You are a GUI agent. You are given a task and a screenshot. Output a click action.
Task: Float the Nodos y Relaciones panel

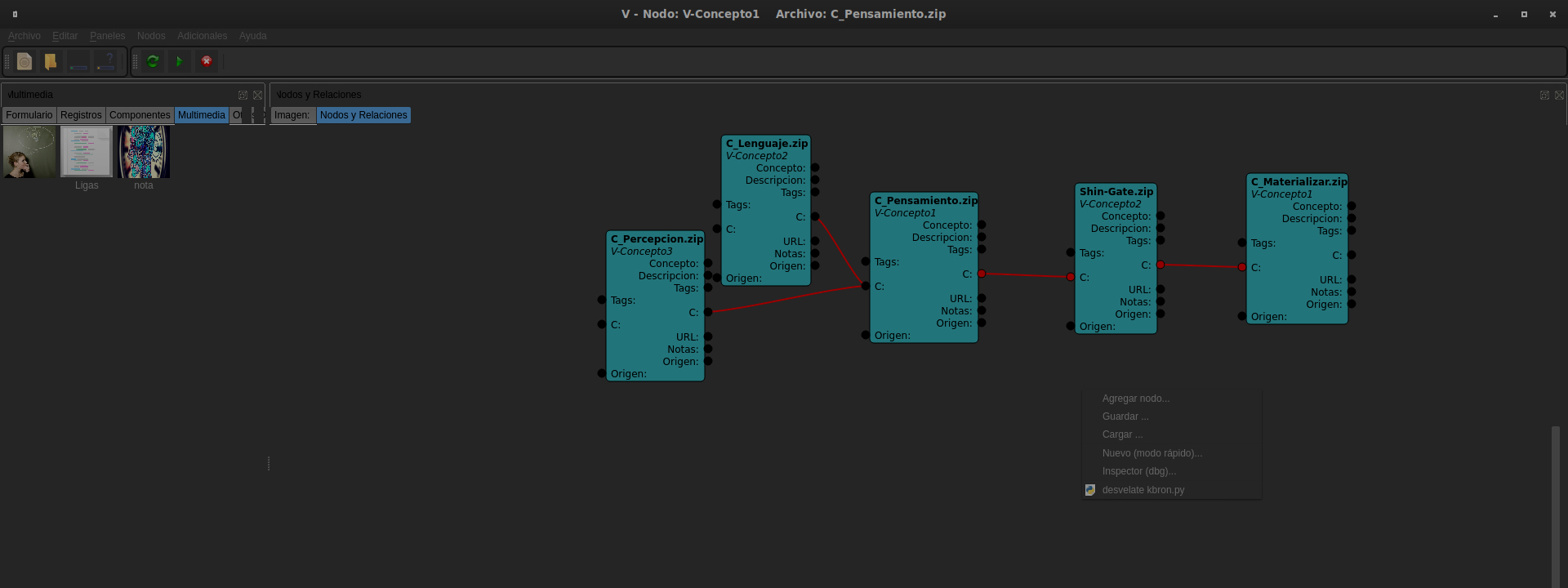(x=1544, y=95)
